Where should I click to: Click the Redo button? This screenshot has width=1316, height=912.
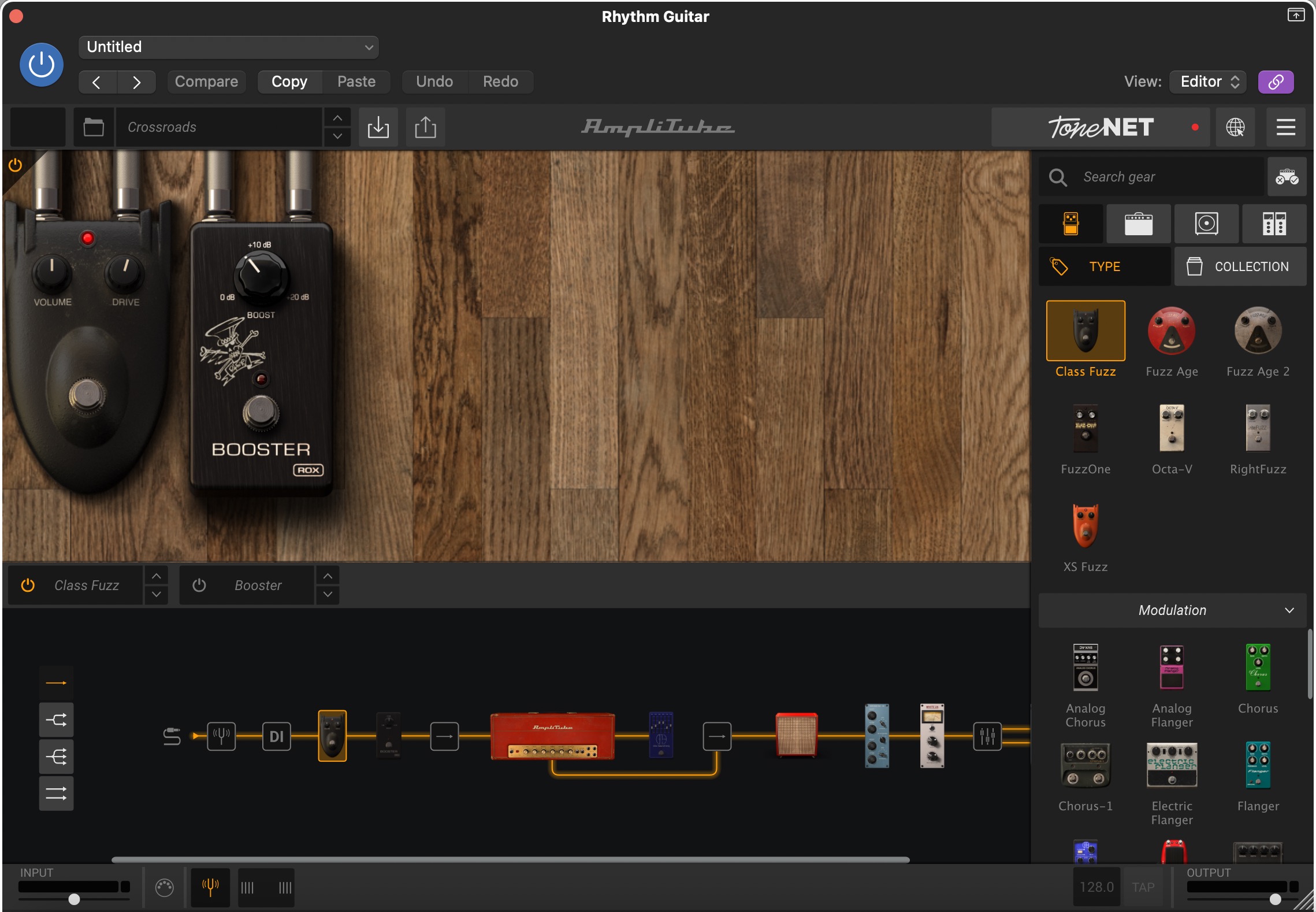point(500,81)
